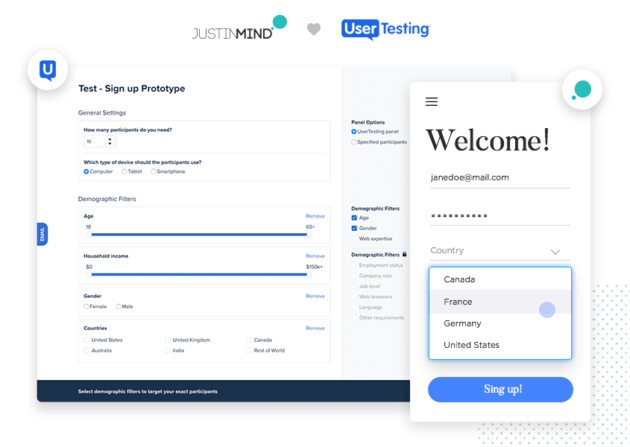Click the footer text about demographic filters
This screenshot has height=447, width=630.
[148, 391]
